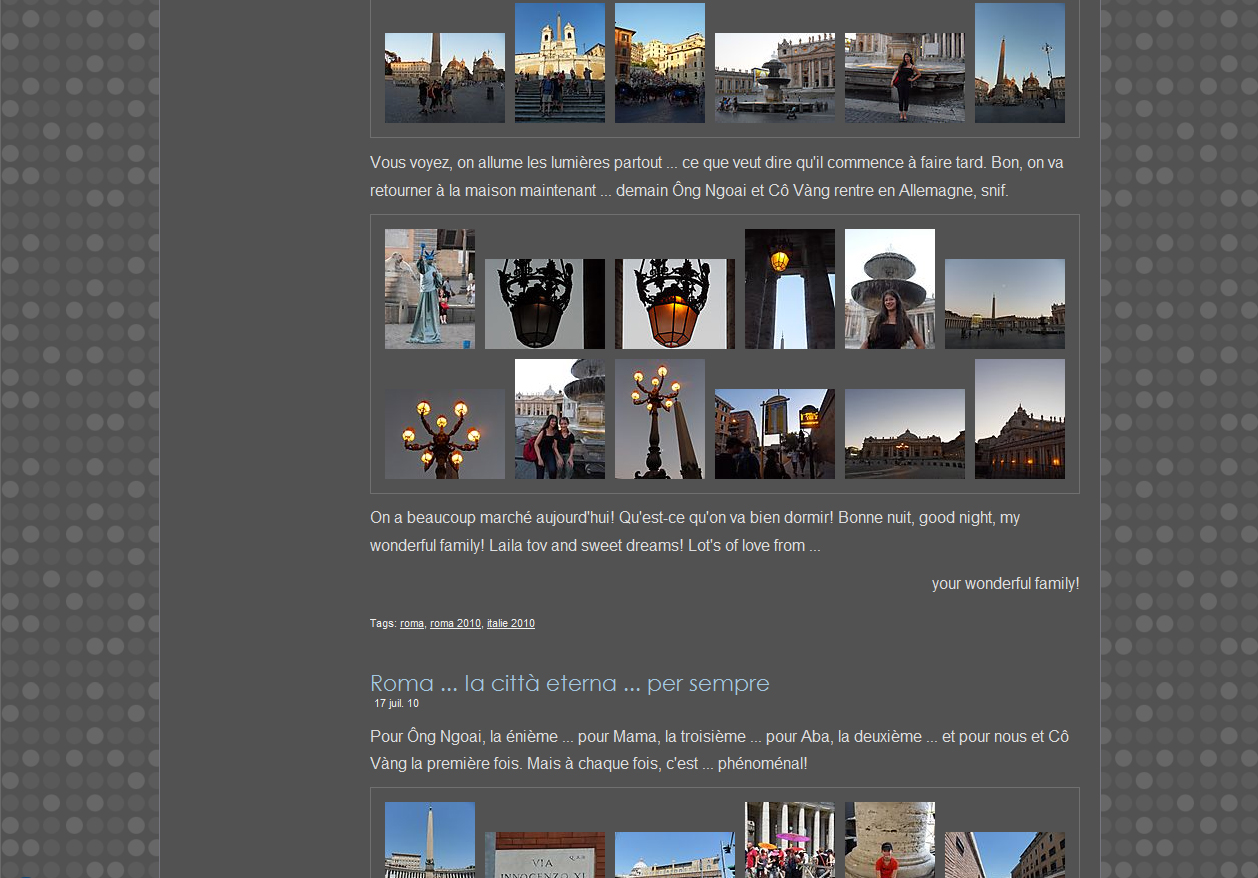Open post 'Roma ... la città eterna ... per sempre'
Viewport: 1258px width, 878px height.
point(569,684)
